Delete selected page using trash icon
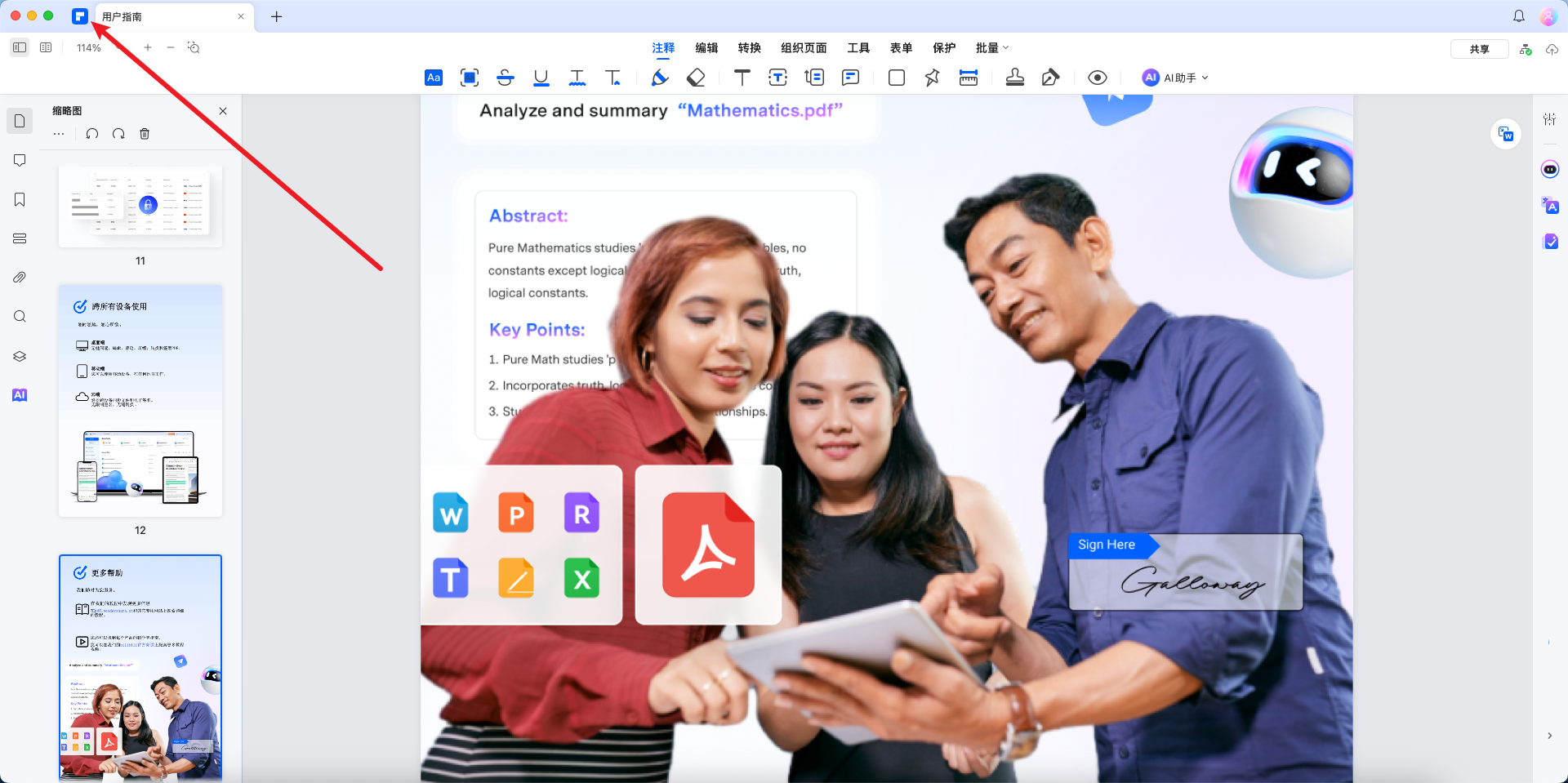The width and height of the screenshot is (1568, 783). (145, 134)
